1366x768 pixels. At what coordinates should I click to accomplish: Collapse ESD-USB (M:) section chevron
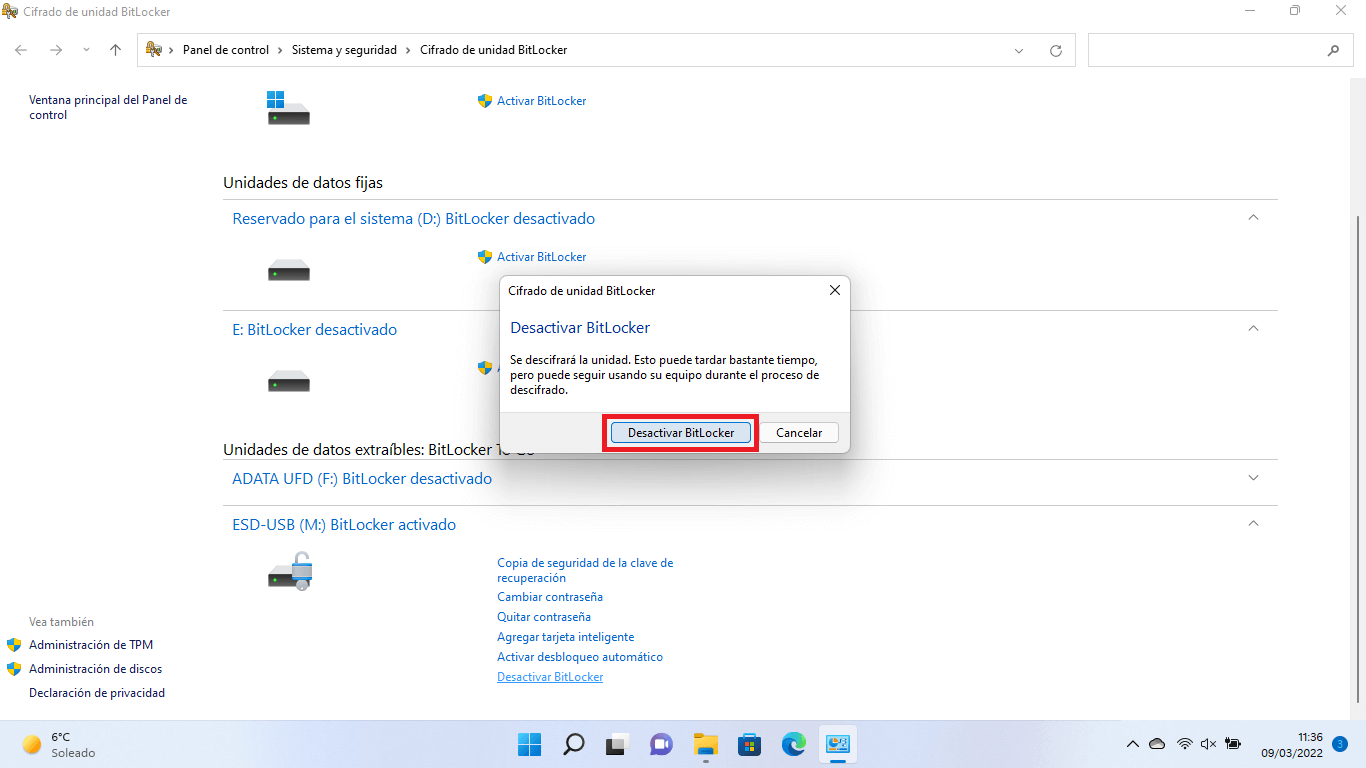click(1253, 523)
